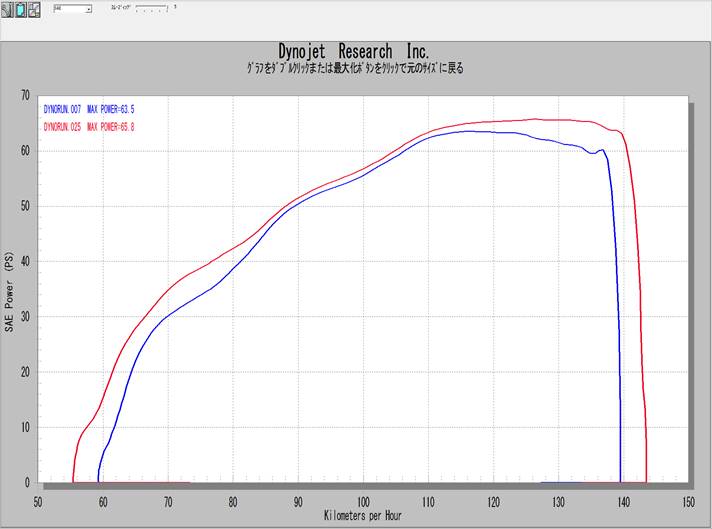Viewport: 712px width, 529px height.
Task: Click the 70 tick on power axis
Action: (24, 96)
